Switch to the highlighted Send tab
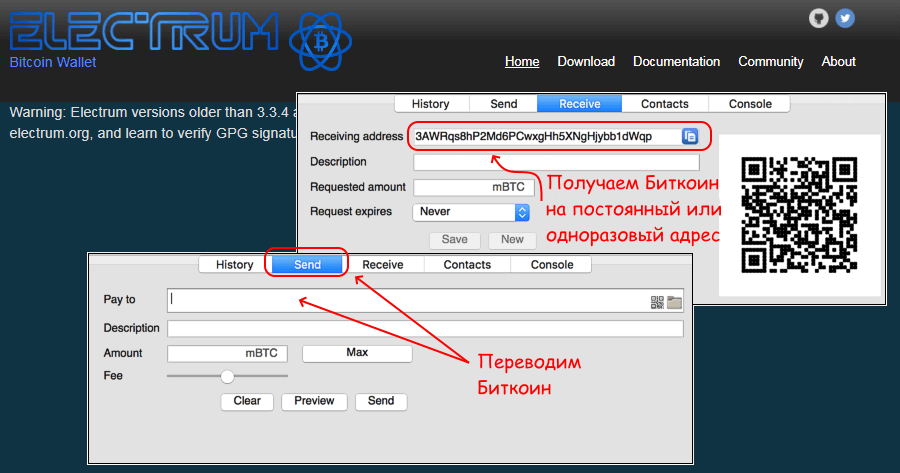 coord(307,265)
